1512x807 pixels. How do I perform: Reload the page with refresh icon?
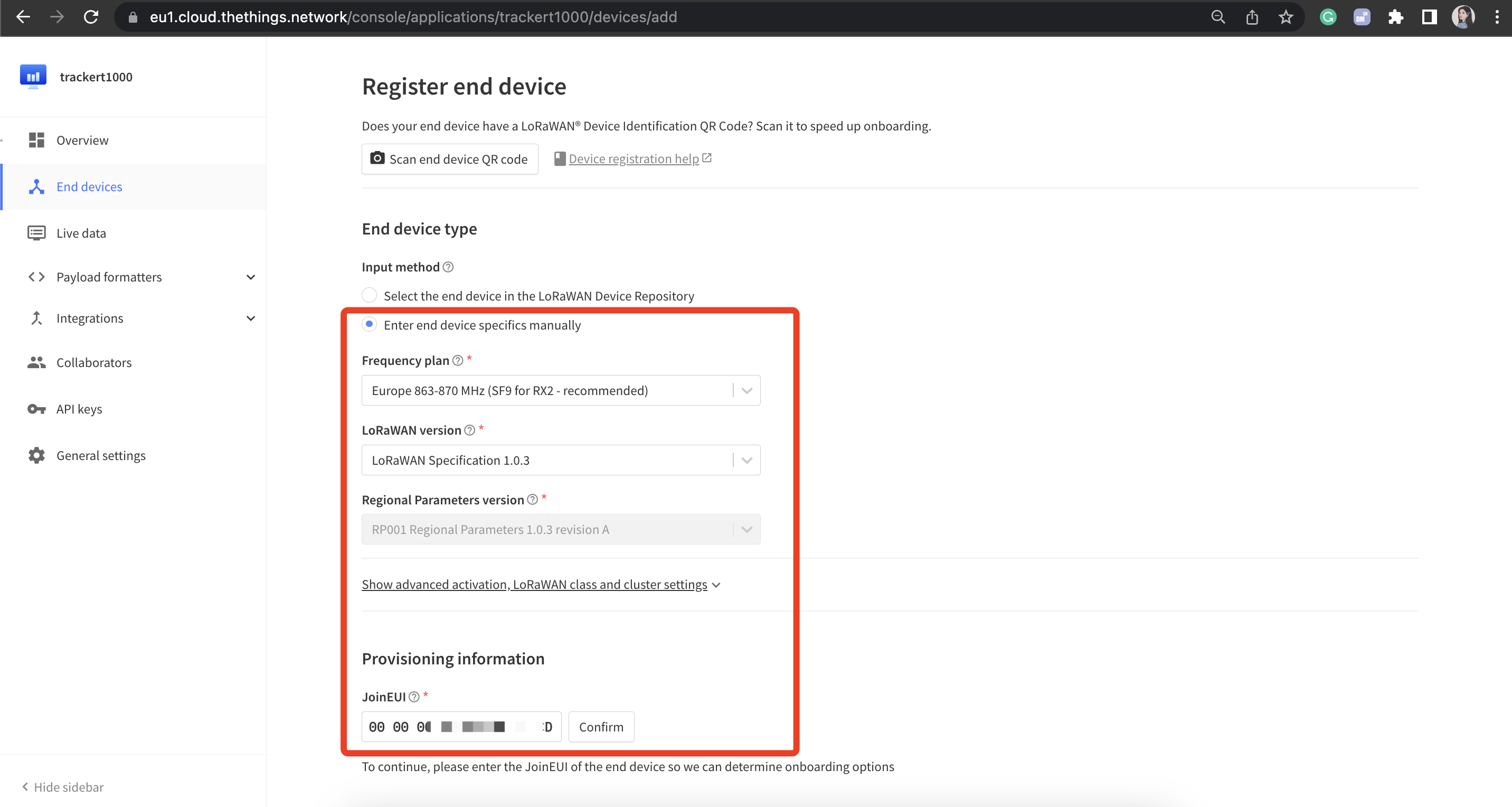click(x=91, y=17)
